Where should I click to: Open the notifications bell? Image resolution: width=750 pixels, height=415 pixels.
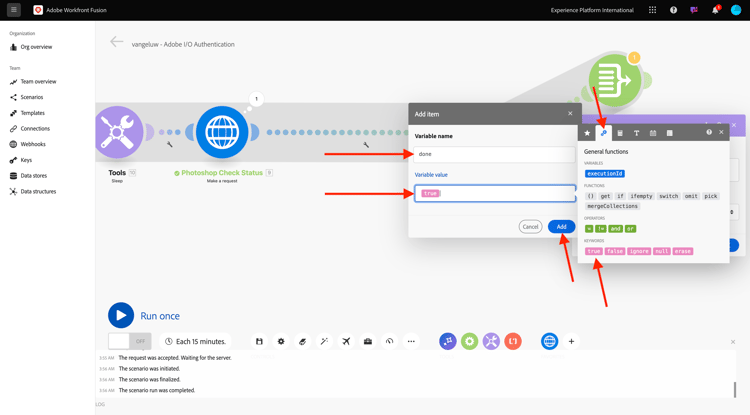click(x=715, y=10)
